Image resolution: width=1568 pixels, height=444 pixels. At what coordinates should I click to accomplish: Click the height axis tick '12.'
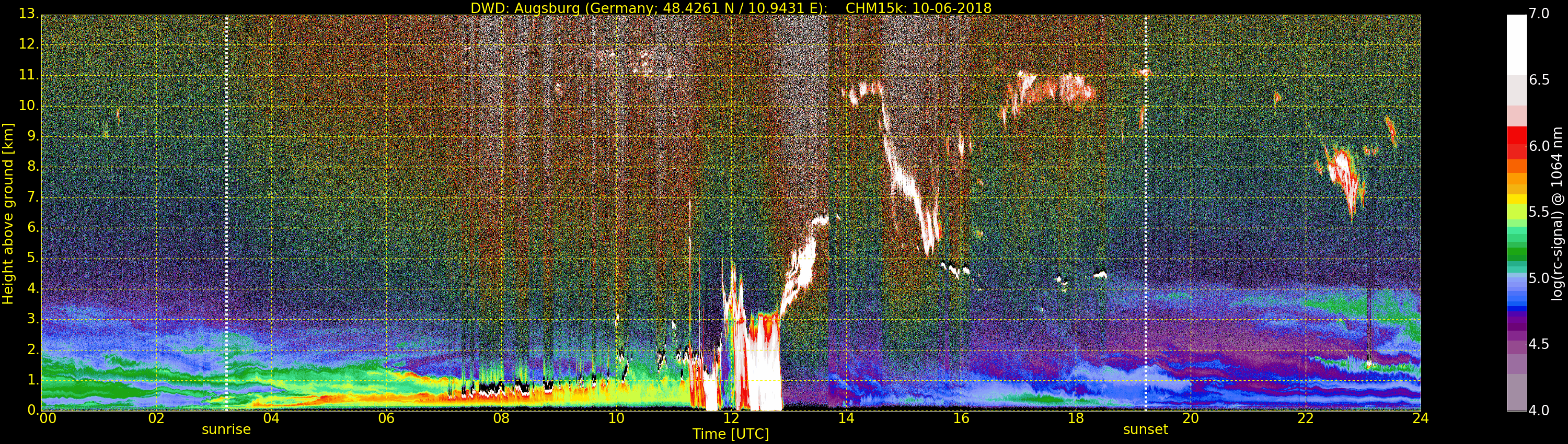tap(29, 44)
